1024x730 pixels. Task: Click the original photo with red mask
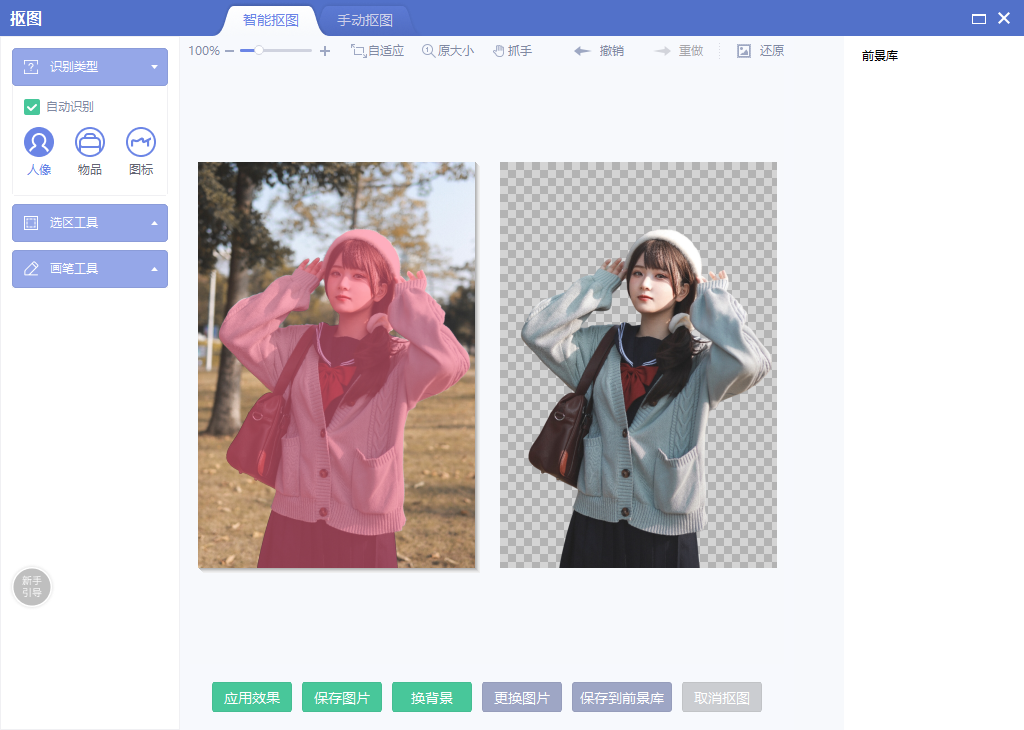337,365
